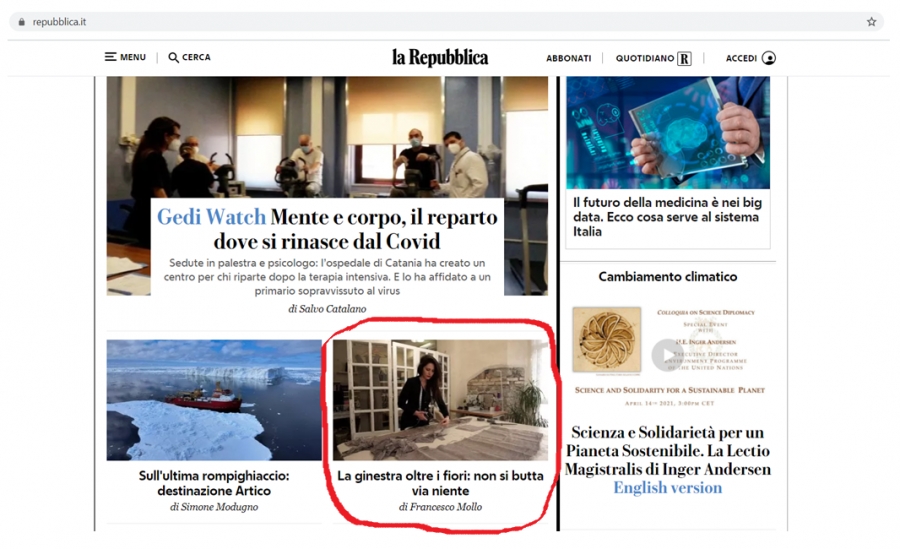Click the Quotidiano R logo icon
The height and width of the screenshot is (549, 900).
point(684,59)
